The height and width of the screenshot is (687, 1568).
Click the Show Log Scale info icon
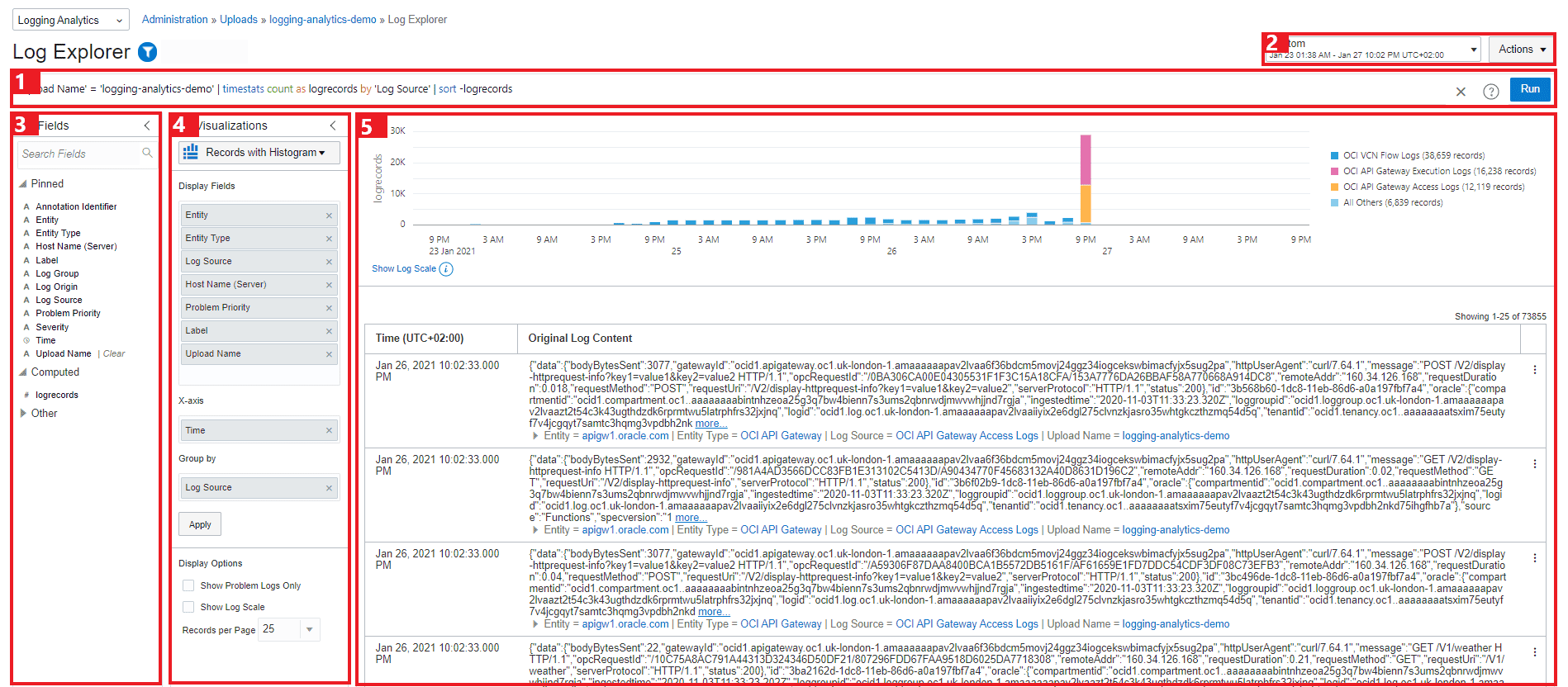[446, 269]
